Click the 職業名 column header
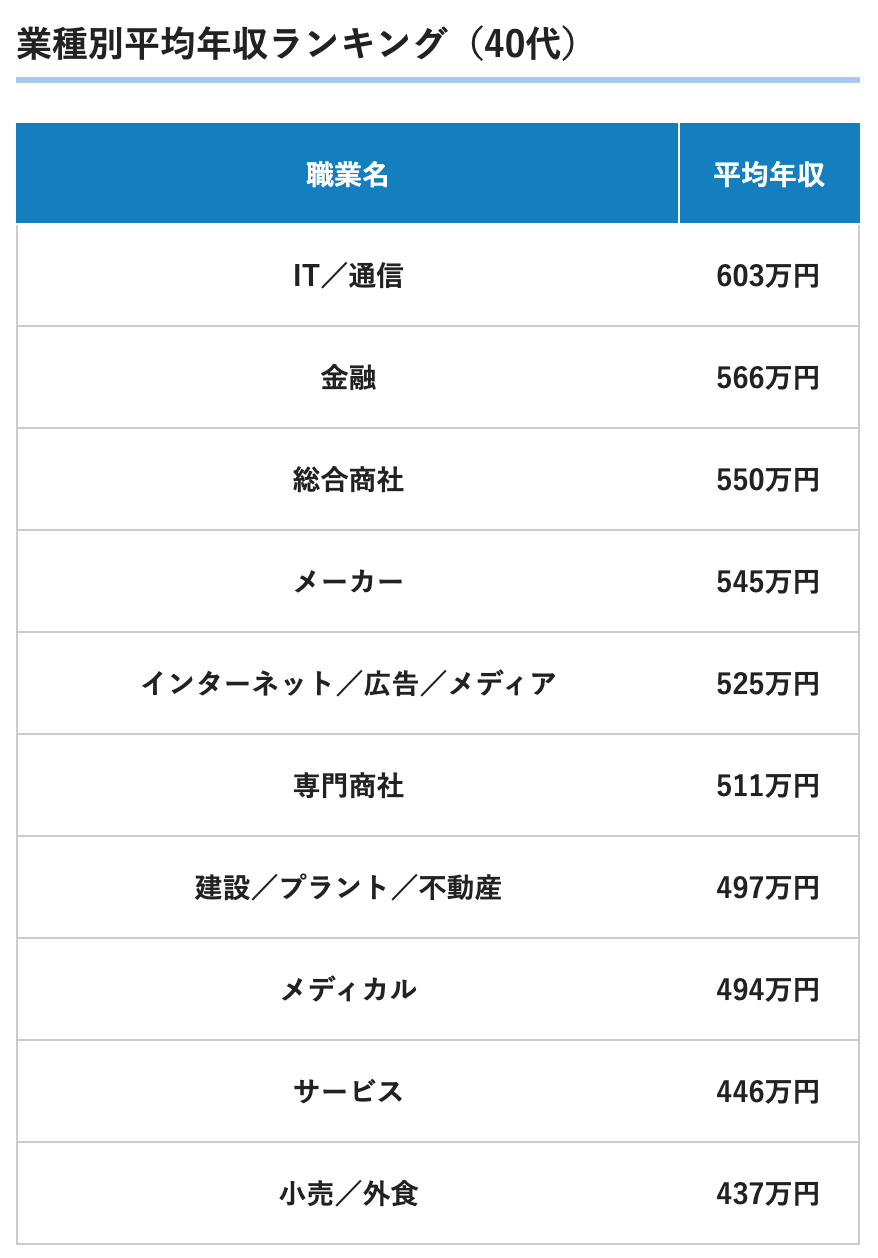Viewport: 878px width, 1258px height. [x=347, y=175]
